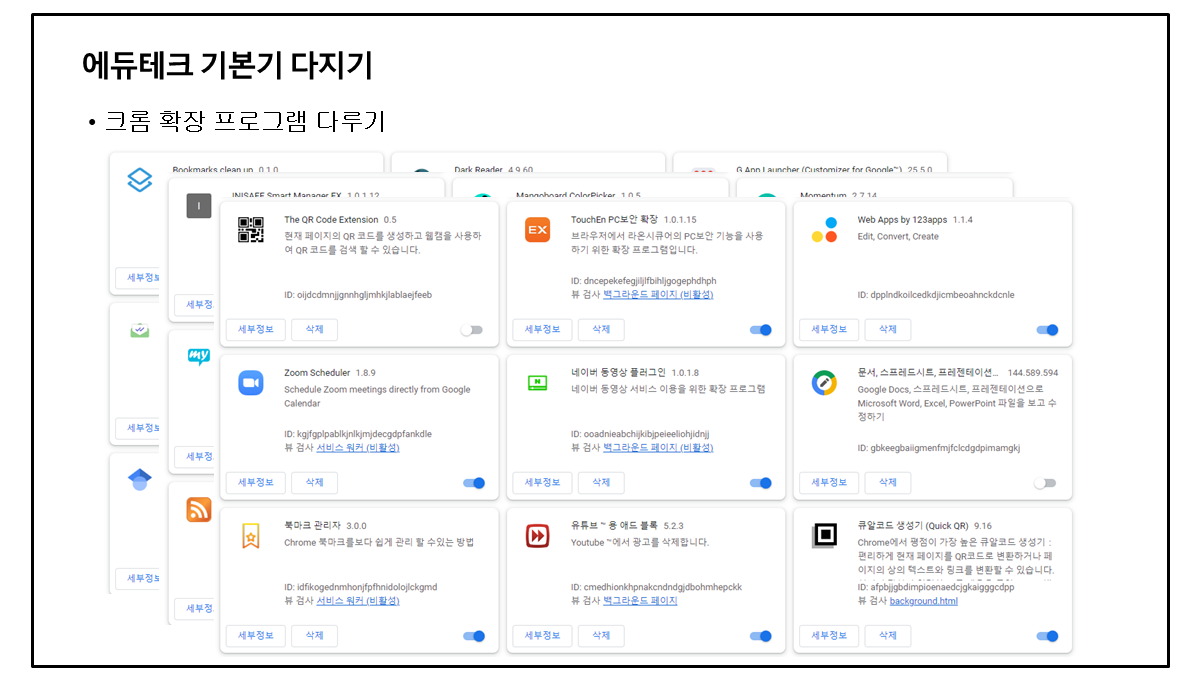Click 삭제 on 유튜브 애드 블록 card
The width and height of the screenshot is (1200, 675).
[601, 635]
